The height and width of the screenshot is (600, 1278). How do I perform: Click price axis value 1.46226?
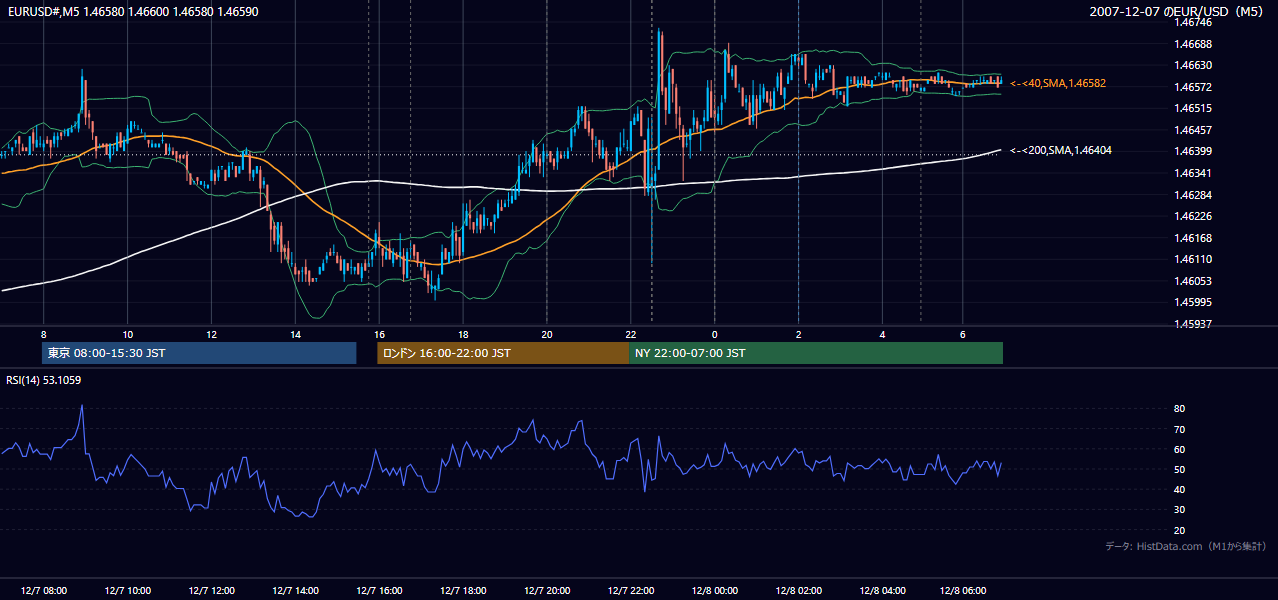point(1192,216)
